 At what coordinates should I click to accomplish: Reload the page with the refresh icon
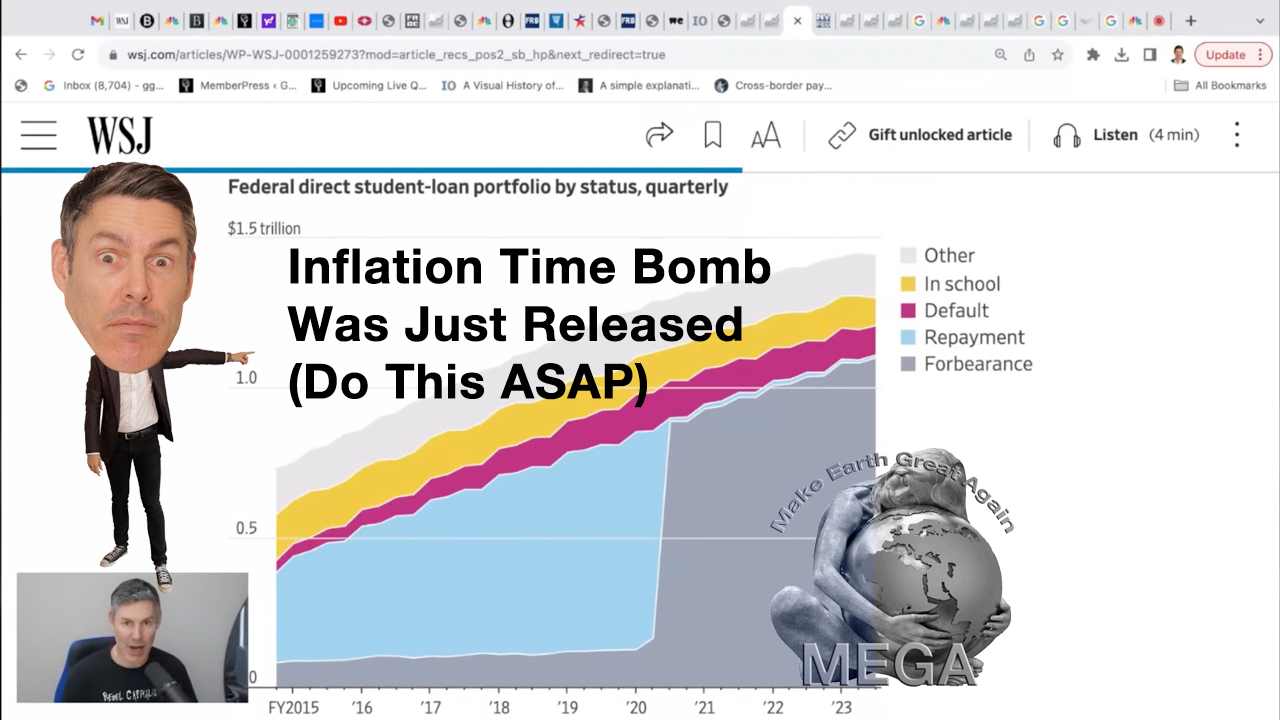point(78,55)
